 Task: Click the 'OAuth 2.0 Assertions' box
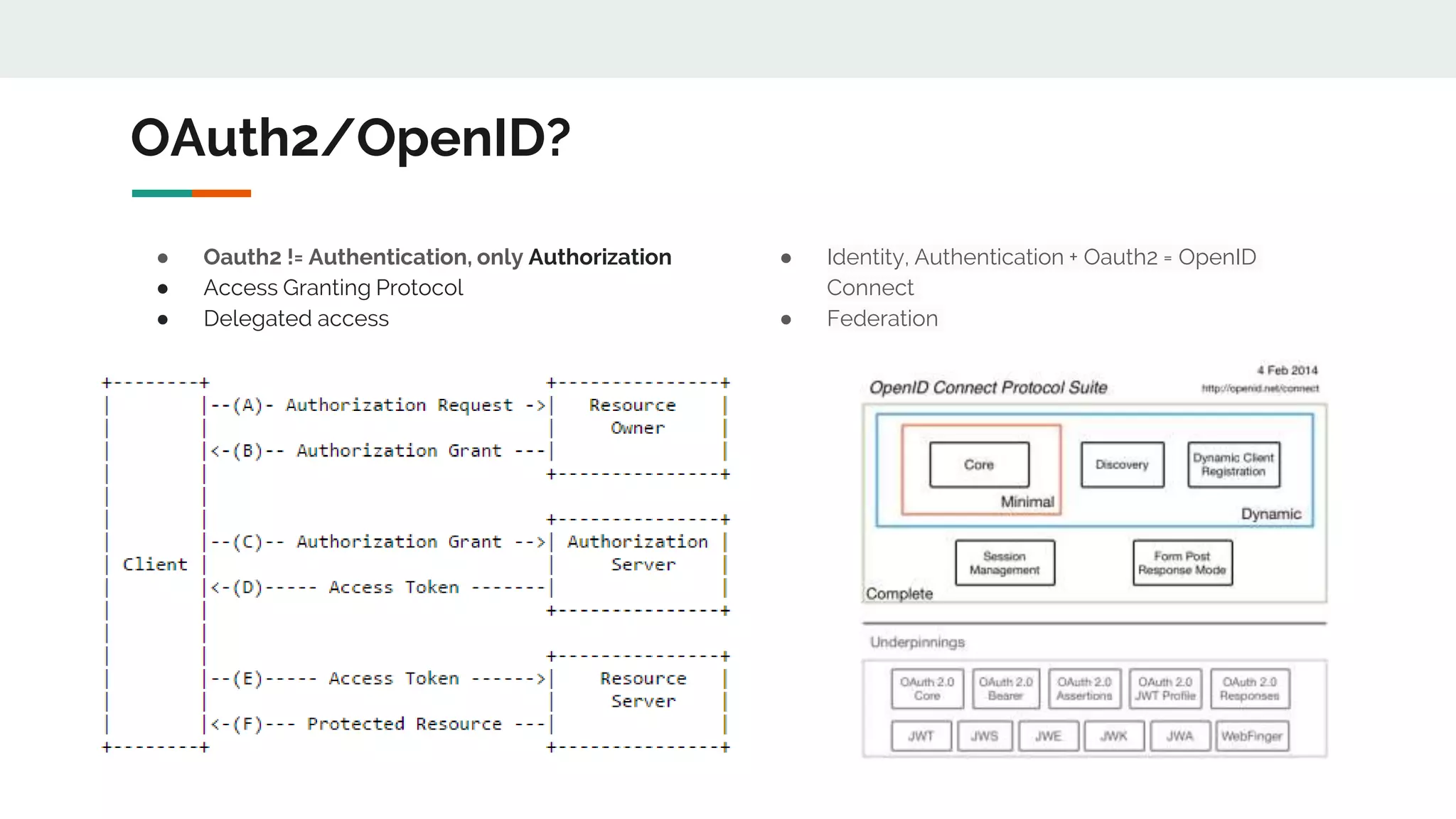coord(1084,689)
